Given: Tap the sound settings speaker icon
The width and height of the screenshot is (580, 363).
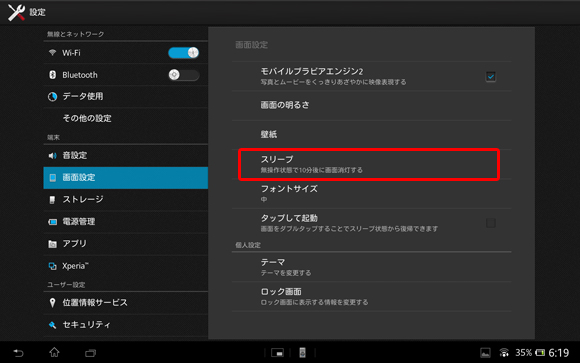Looking at the screenshot, I should point(52,155).
